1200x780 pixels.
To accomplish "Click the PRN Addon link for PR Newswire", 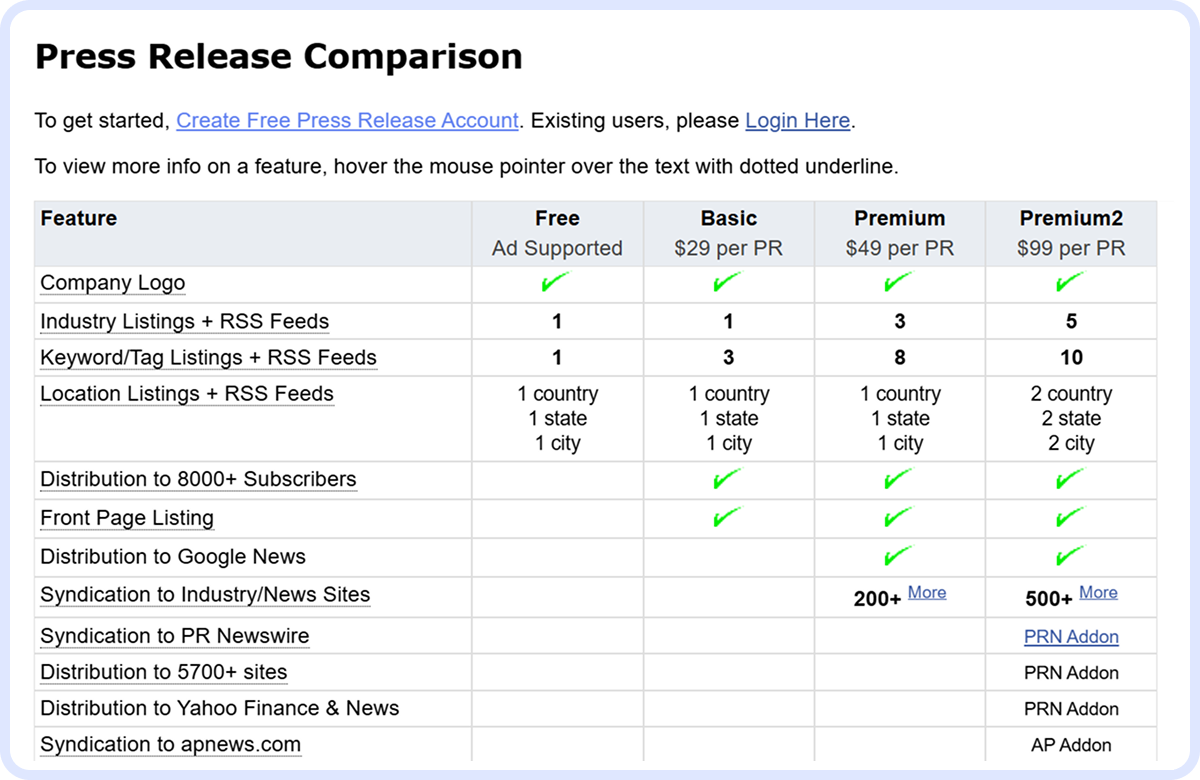I will [x=1071, y=636].
